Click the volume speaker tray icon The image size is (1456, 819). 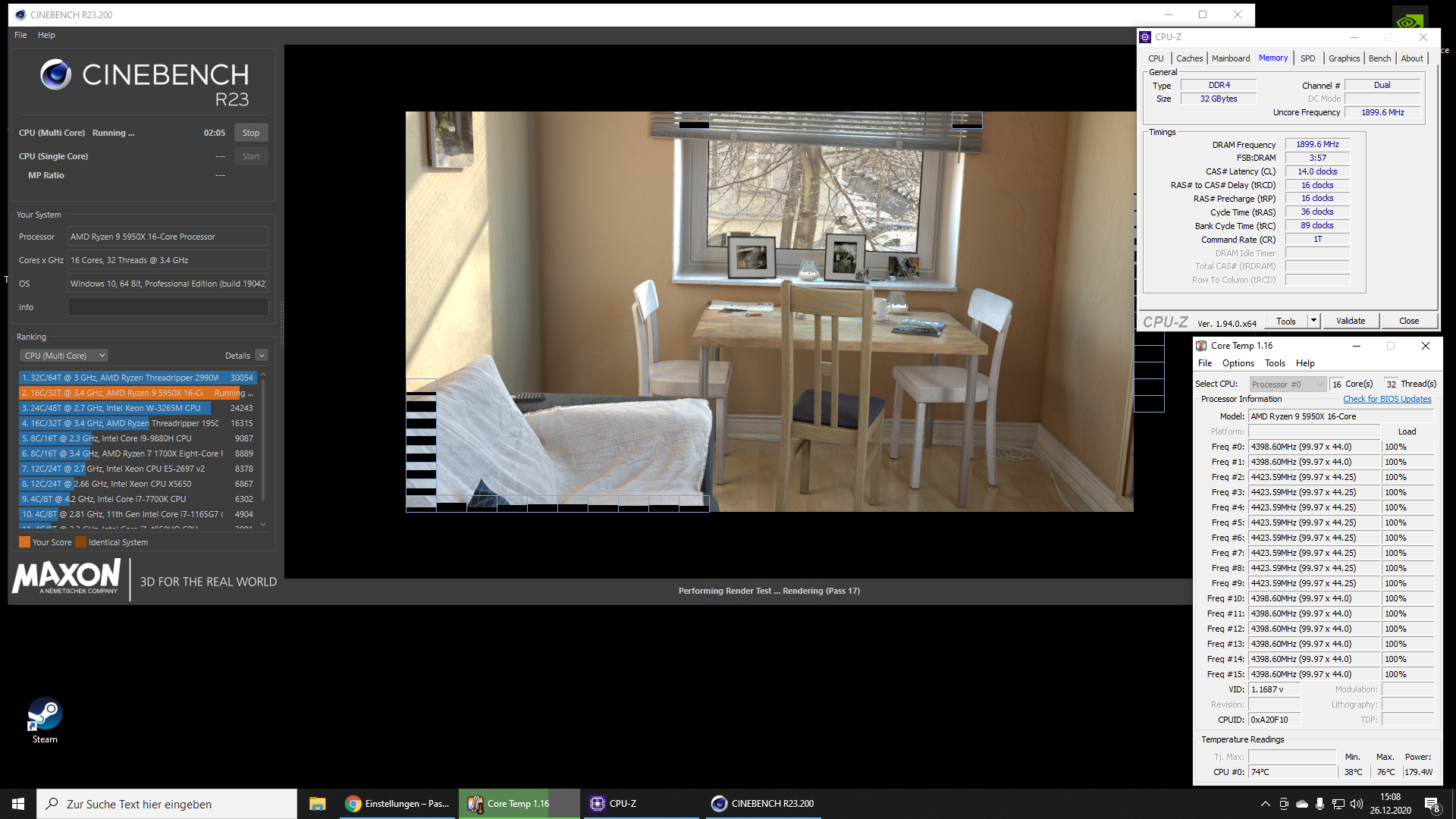pyautogui.click(x=1357, y=804)
